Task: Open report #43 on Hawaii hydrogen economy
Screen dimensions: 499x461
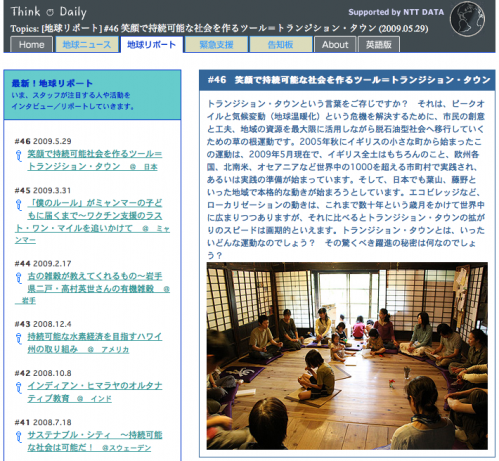Action: pyautogui.click(x=95, y=343)
